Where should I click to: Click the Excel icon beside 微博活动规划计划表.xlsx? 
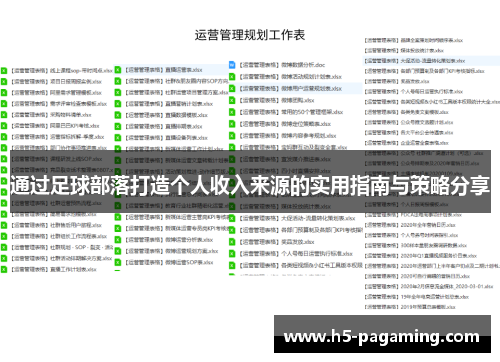[x=232, y=77]
